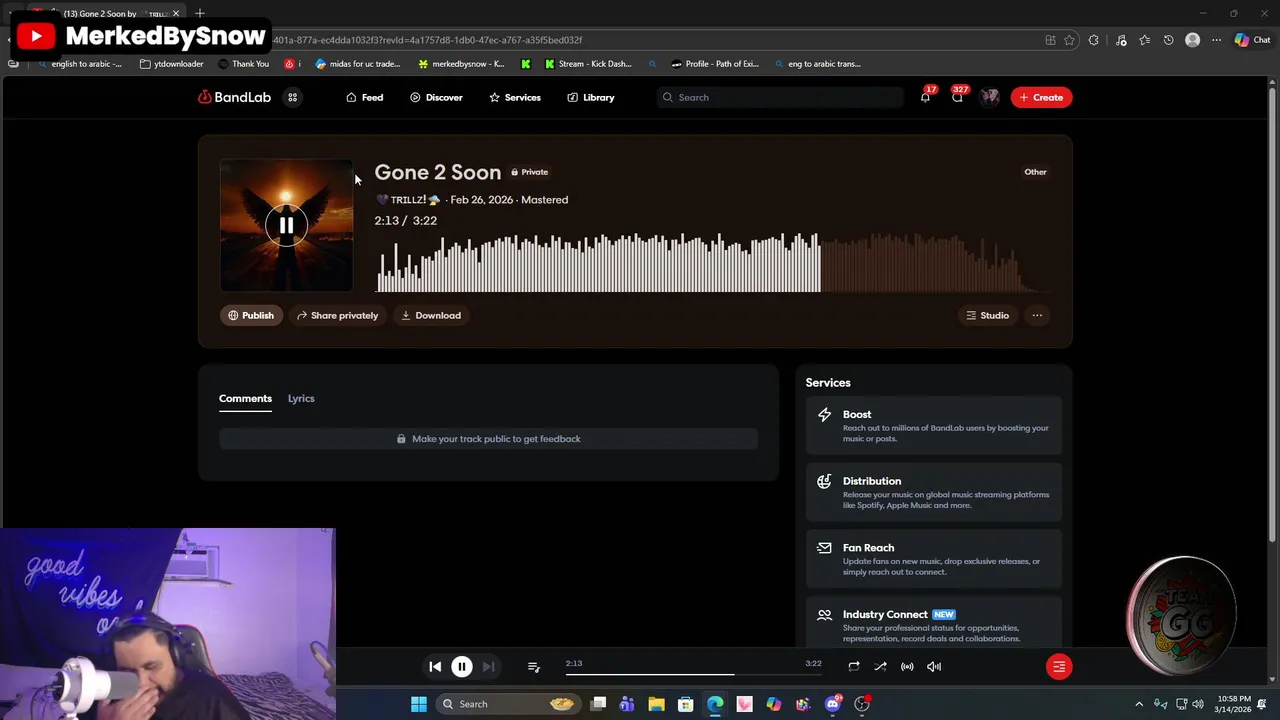Toggle repeat in the bottom player
Viewport: 1280px width, 720px height.
click(853, 666)
